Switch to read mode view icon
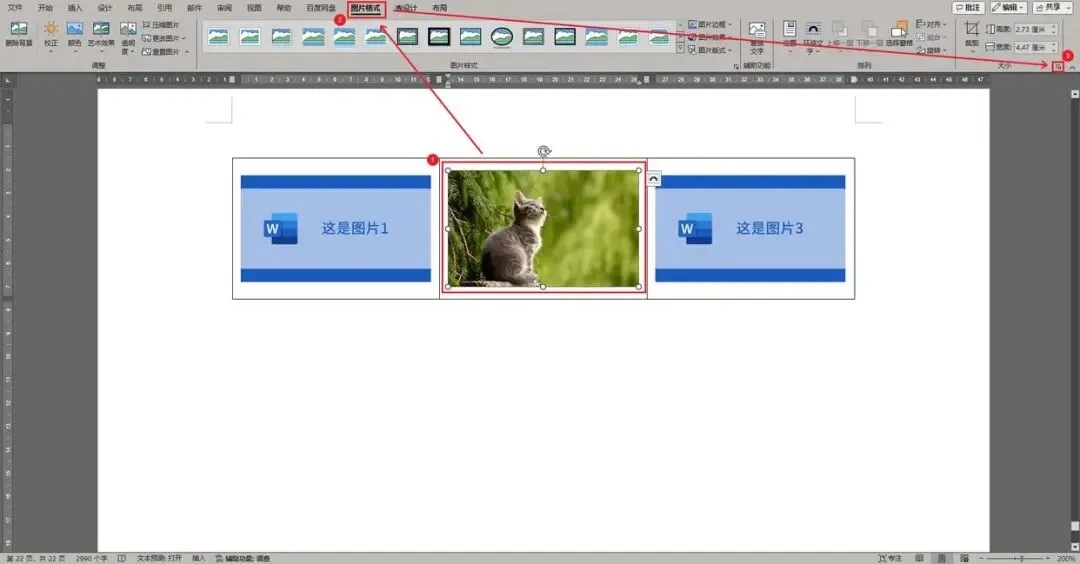The image size is (1080, 564). click(920, 558)
